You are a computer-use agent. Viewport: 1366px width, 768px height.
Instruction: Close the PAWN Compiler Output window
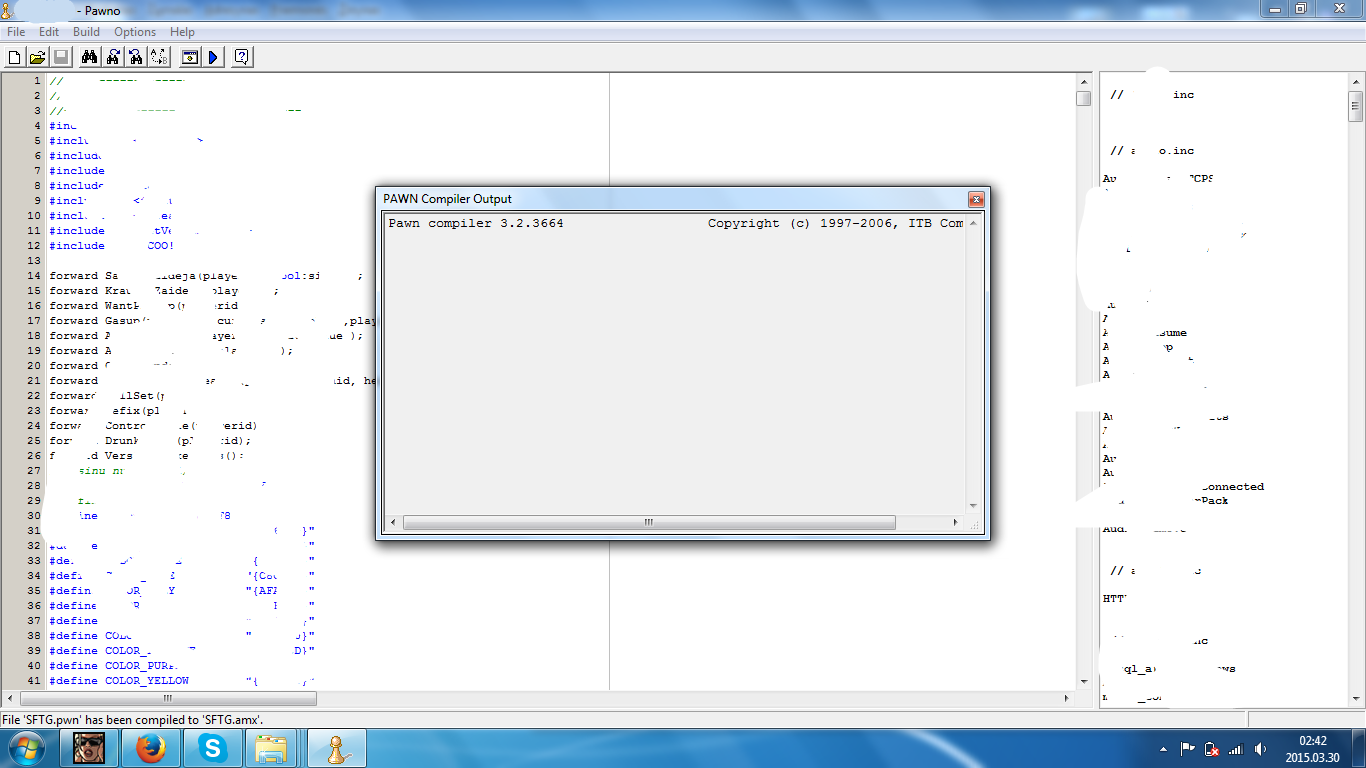click(976, 199)
